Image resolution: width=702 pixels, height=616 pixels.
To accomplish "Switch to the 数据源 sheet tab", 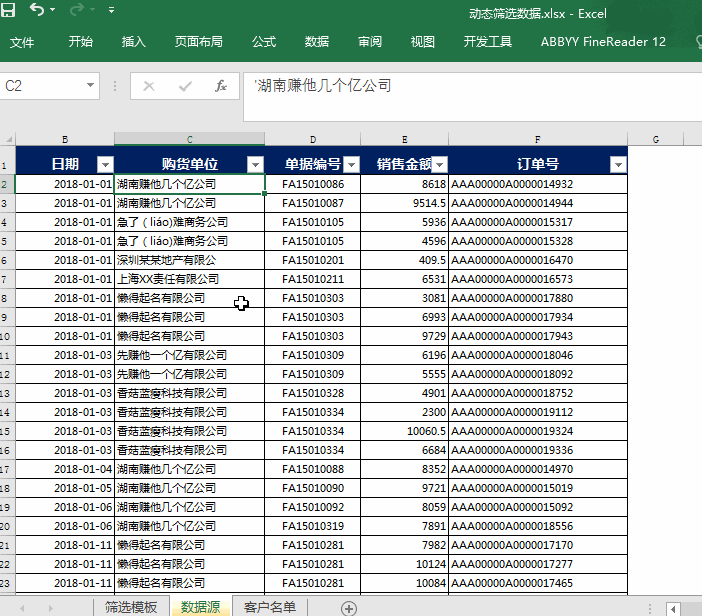I will point(201,607).
